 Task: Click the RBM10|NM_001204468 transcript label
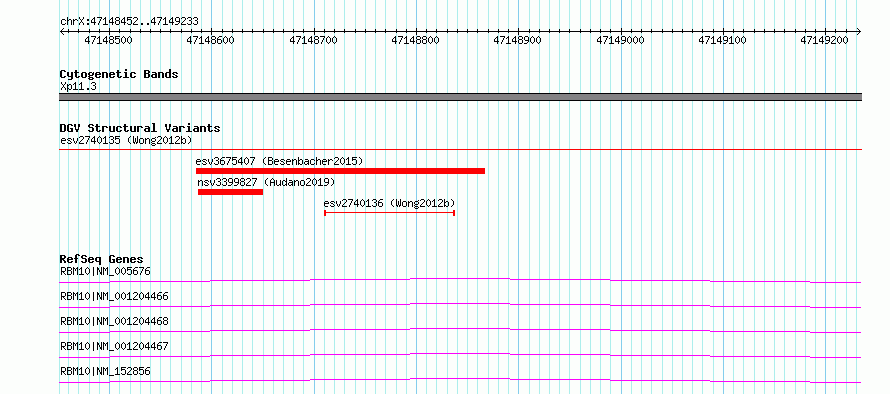[x=114, y=321]
